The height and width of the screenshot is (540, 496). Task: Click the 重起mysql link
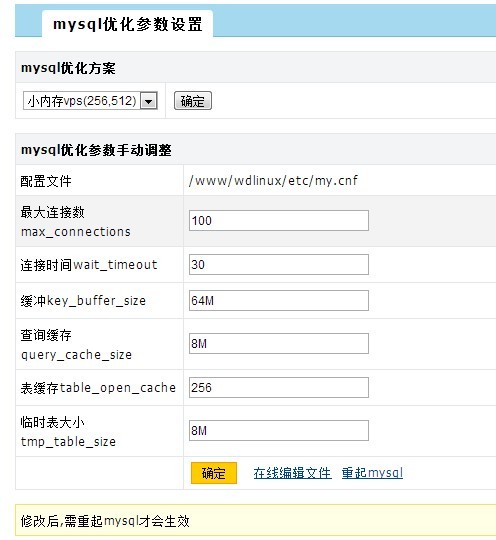372,473
